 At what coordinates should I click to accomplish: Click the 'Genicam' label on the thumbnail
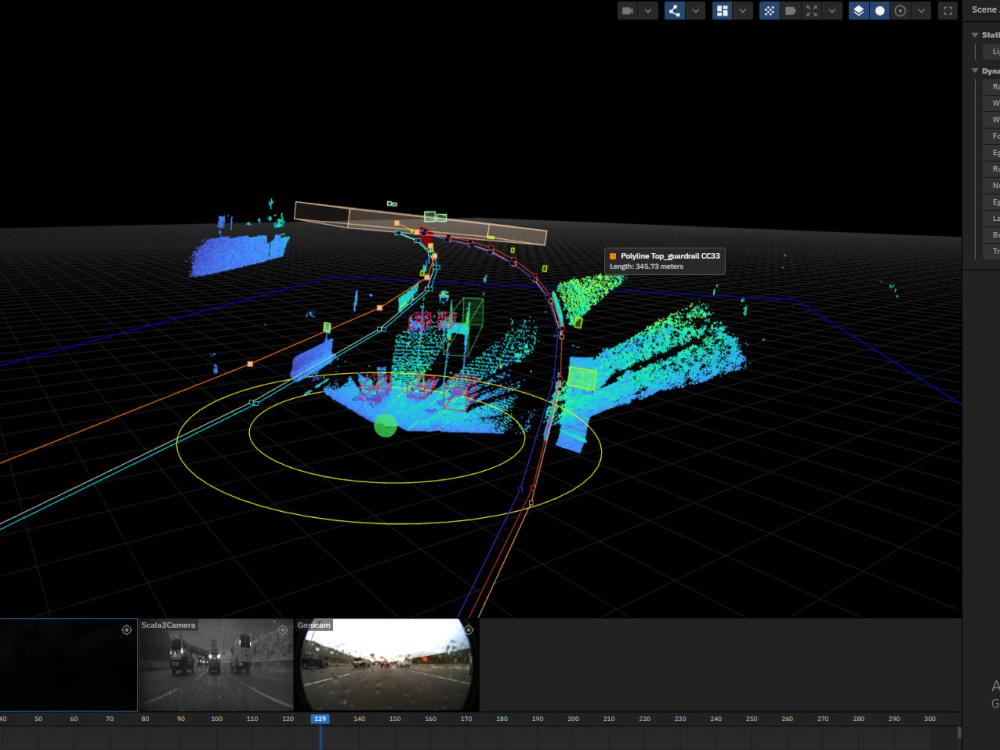point(314,625)
